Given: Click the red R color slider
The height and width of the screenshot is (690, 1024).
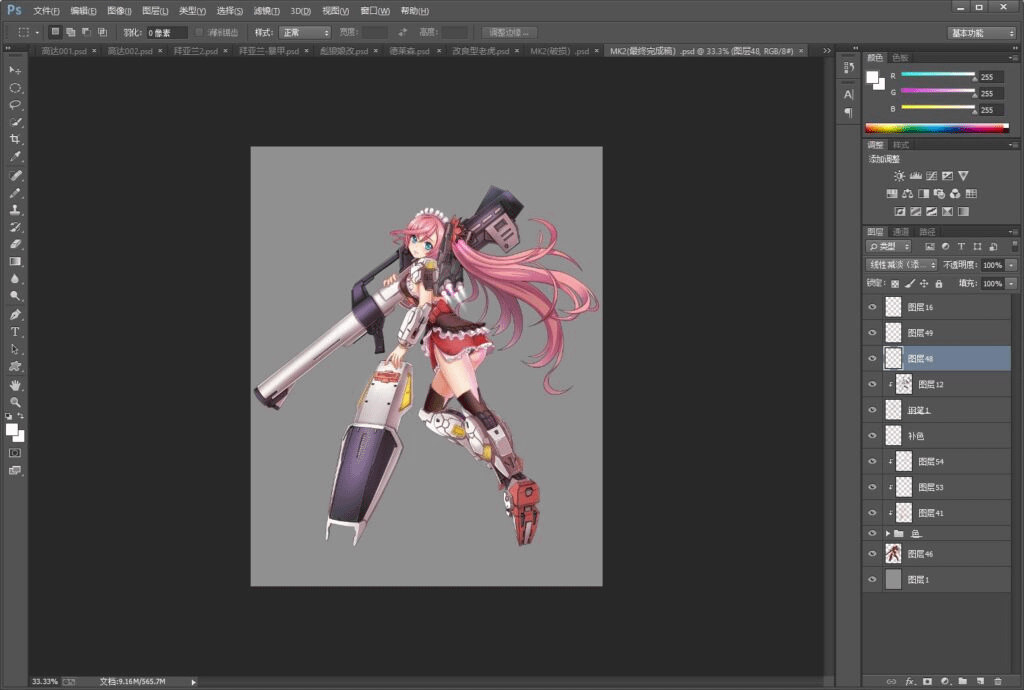Looking at the screenshot, I should (x=938, y=74).
